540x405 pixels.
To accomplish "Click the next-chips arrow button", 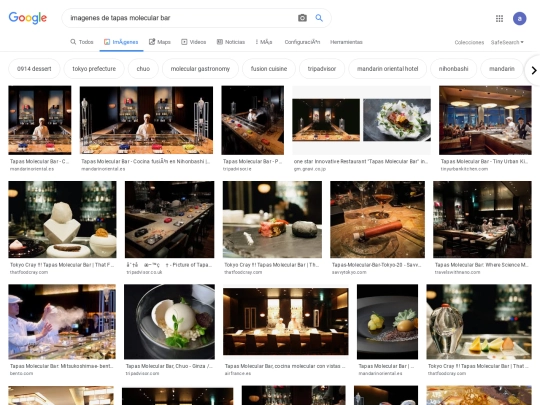I will pyautogui.click(x=533, y=70).
